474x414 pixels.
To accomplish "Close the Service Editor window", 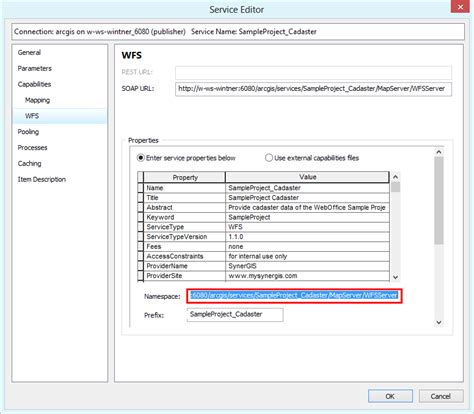I will (460, 7).
